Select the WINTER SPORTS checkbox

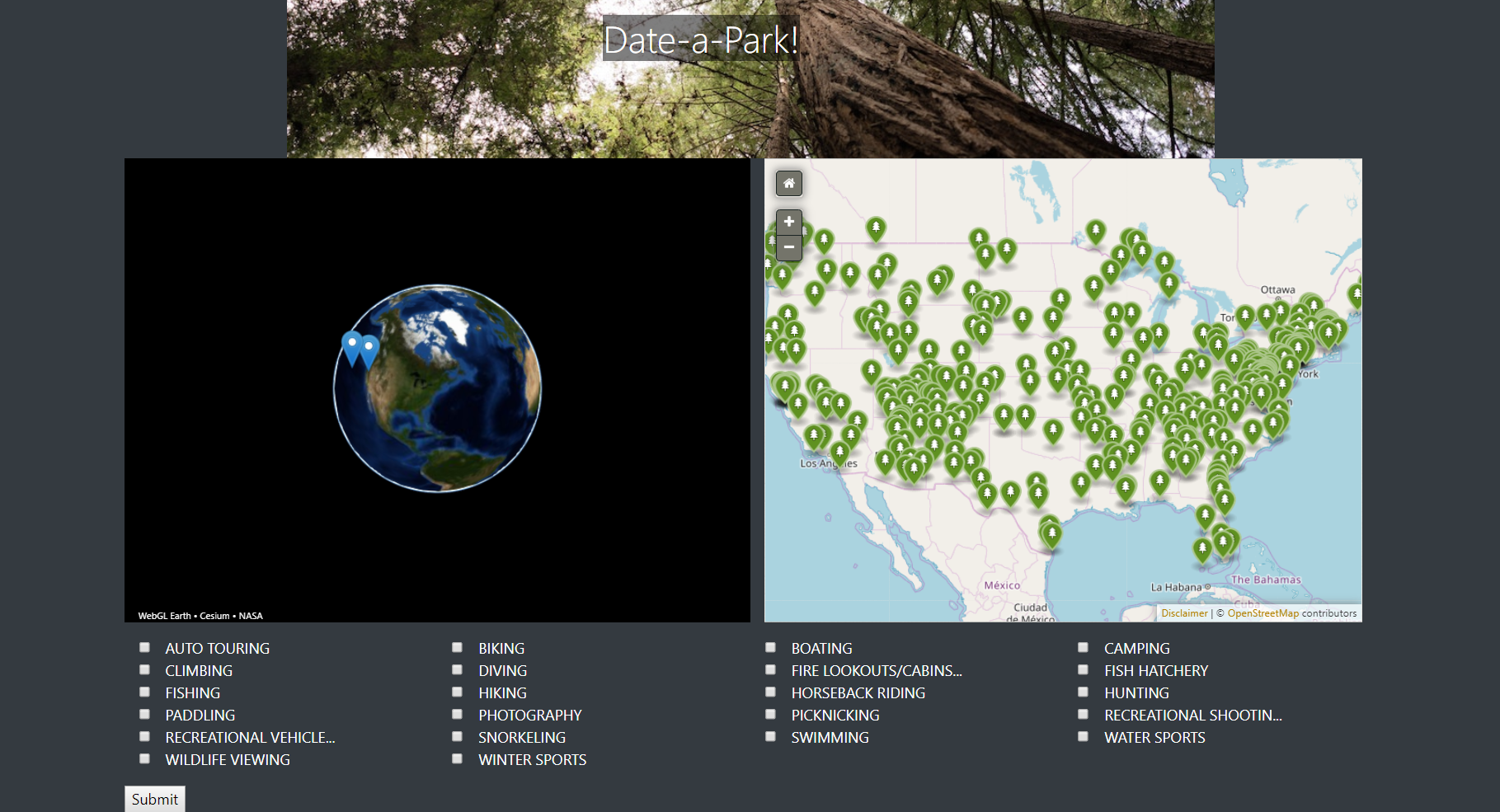(x=457, y=759)
